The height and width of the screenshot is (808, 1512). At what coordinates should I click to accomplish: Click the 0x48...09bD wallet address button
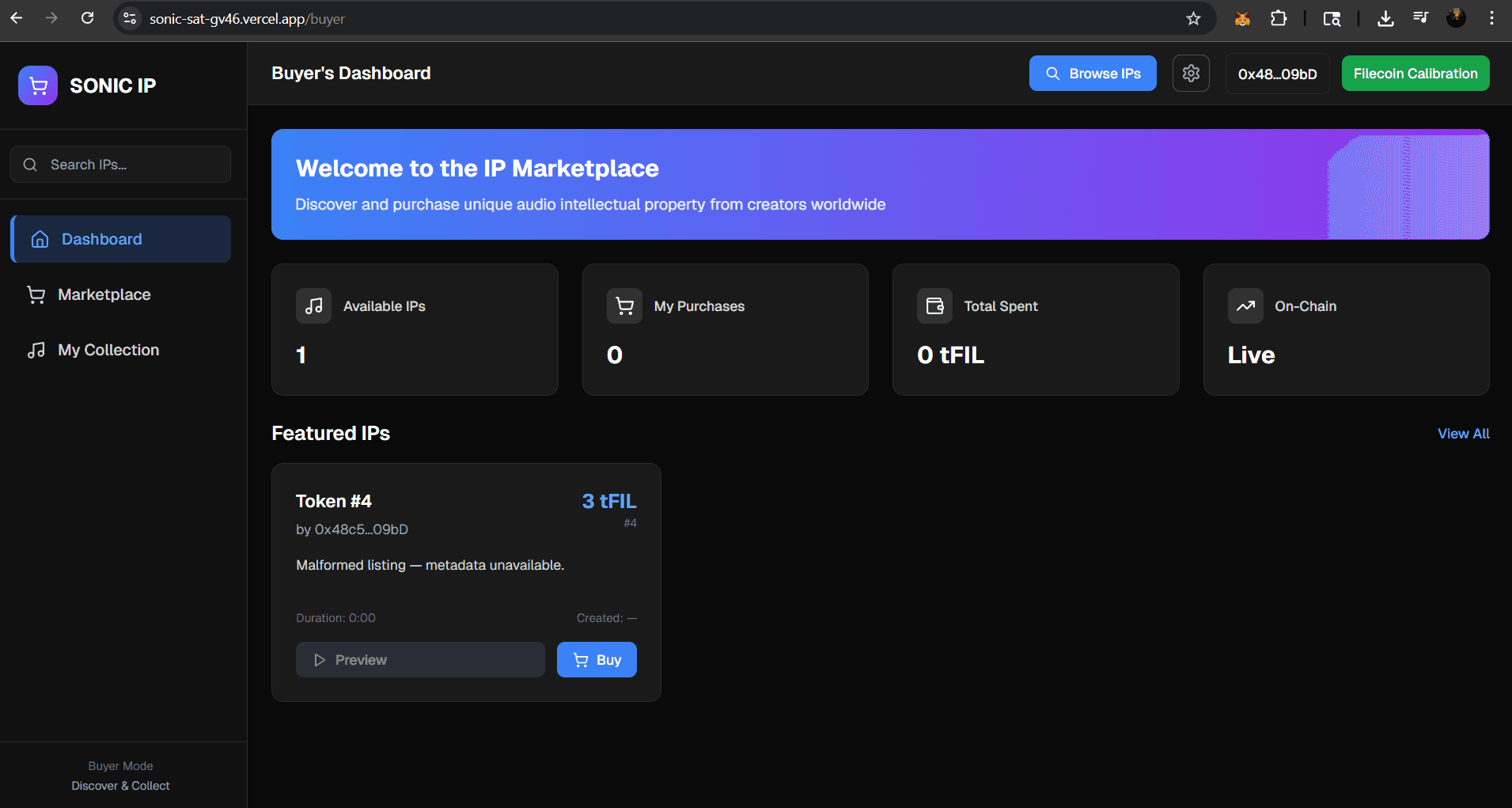point(1277,74)
